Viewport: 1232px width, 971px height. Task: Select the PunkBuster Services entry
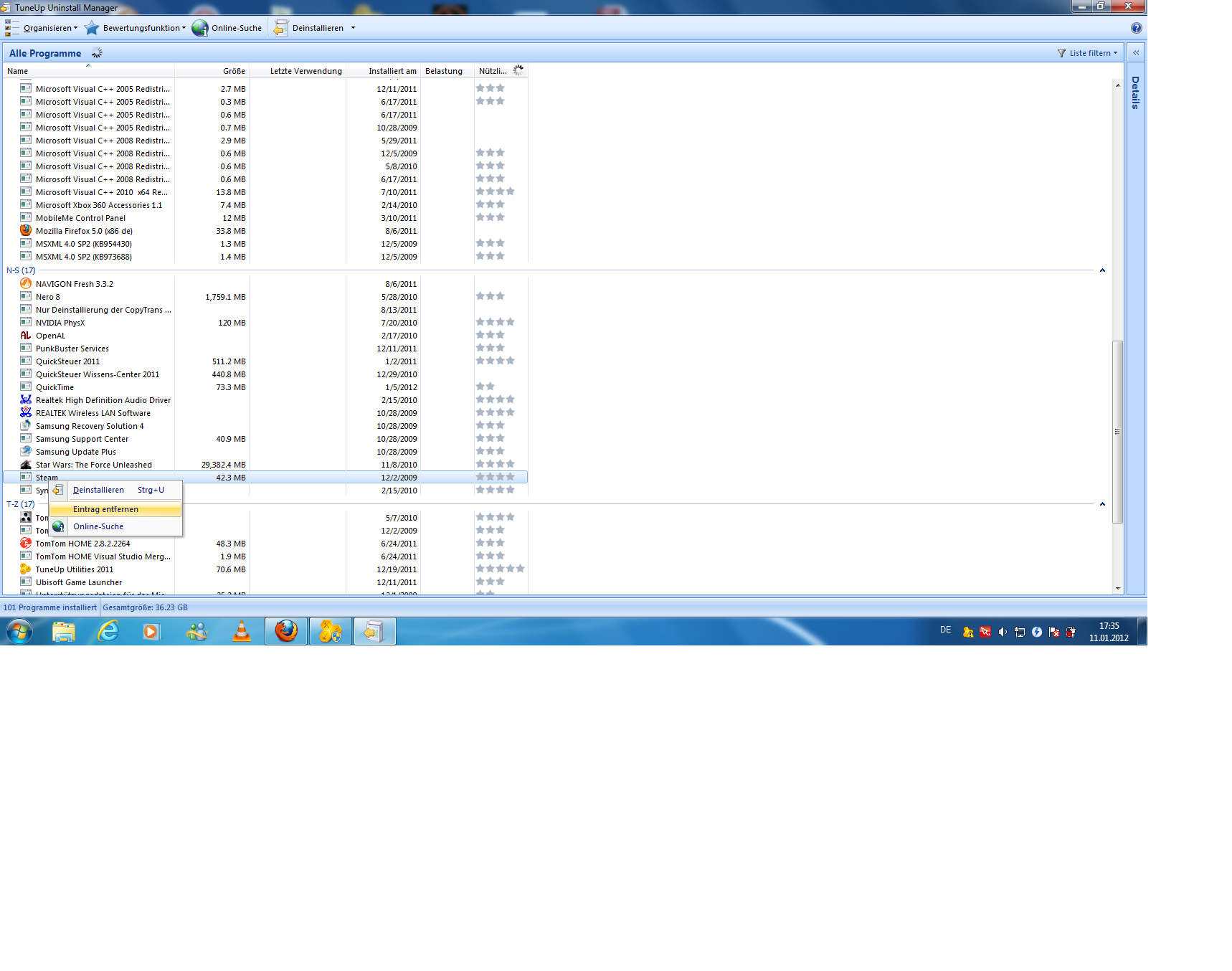72,349
